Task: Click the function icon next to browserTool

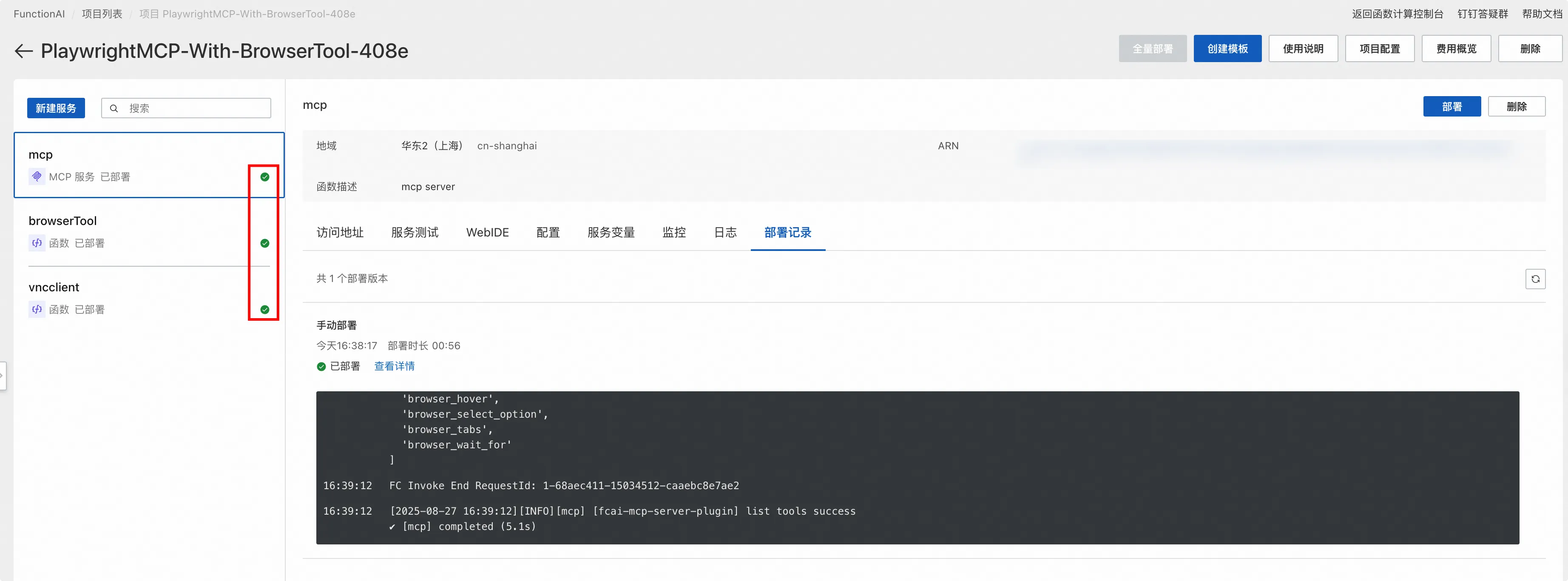Action: 37,242
